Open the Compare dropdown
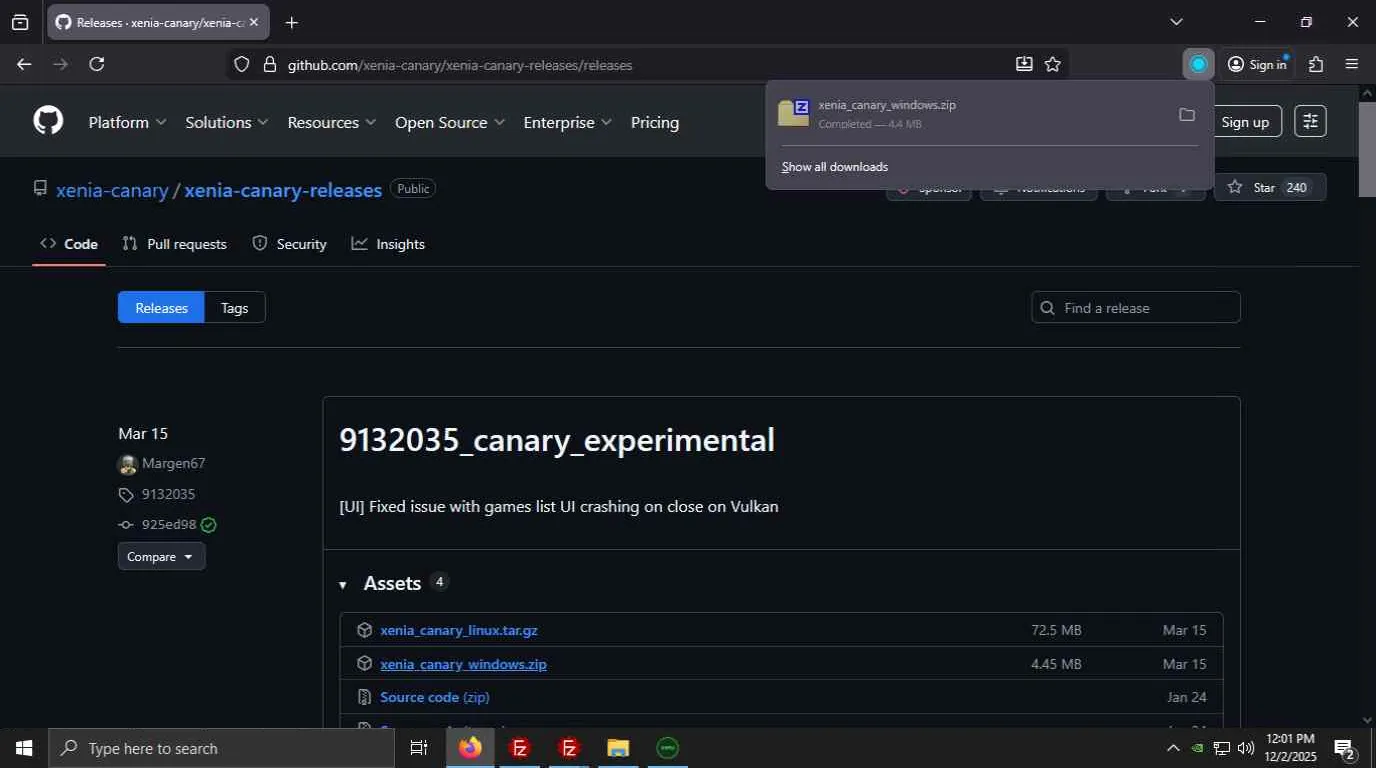The width and height of the screenshot is (1376, 768). [162, 556]
